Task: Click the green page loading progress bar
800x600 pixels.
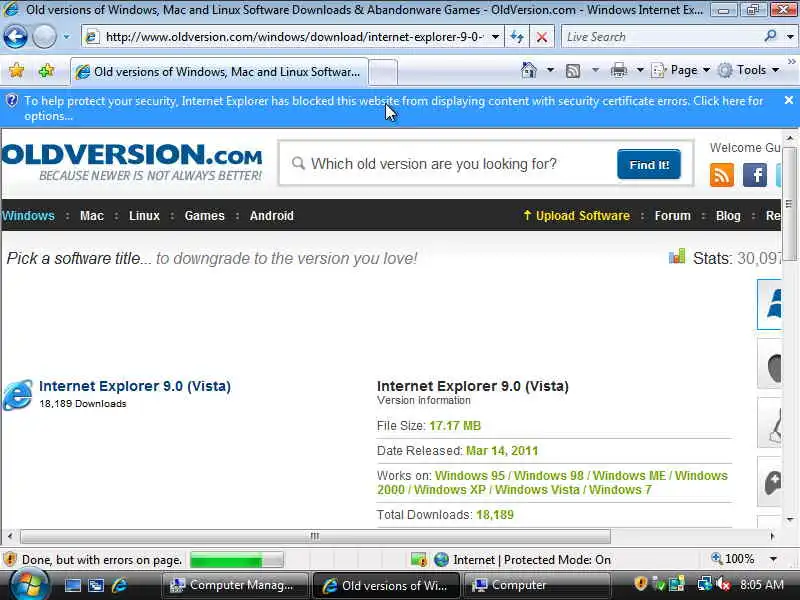Action: pyautogui.click(x=237, y=560)
